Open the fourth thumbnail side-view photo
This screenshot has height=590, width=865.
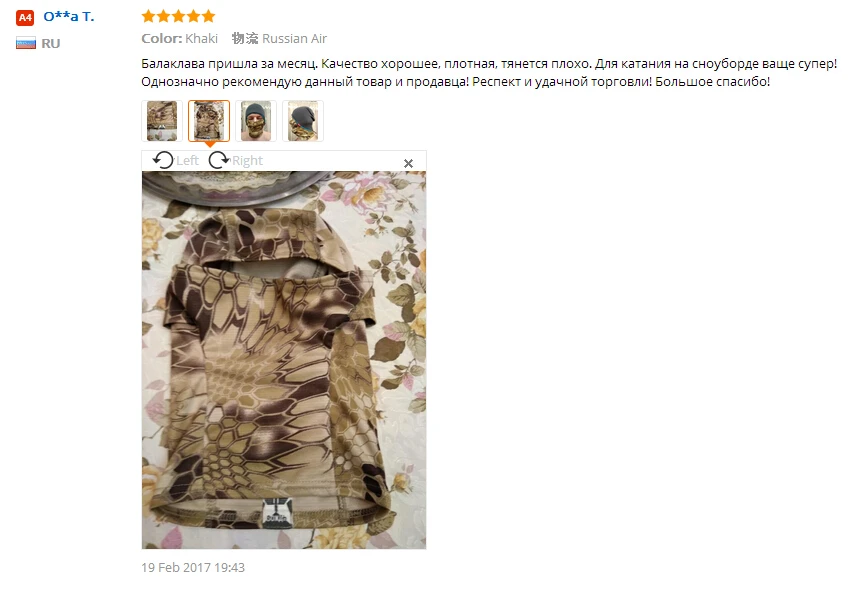coord(302,121)
